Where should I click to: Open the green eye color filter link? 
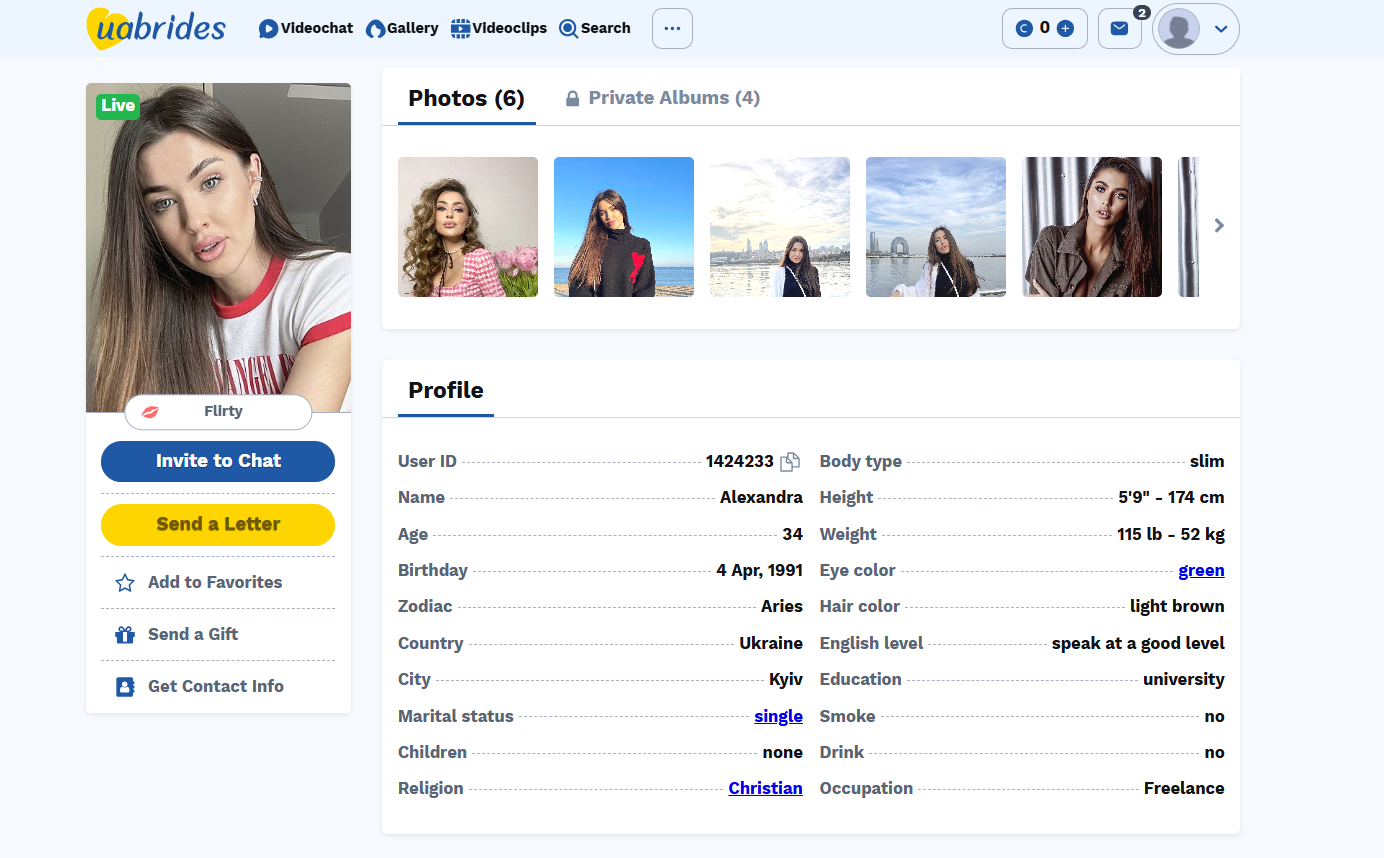click(1201, 570)
